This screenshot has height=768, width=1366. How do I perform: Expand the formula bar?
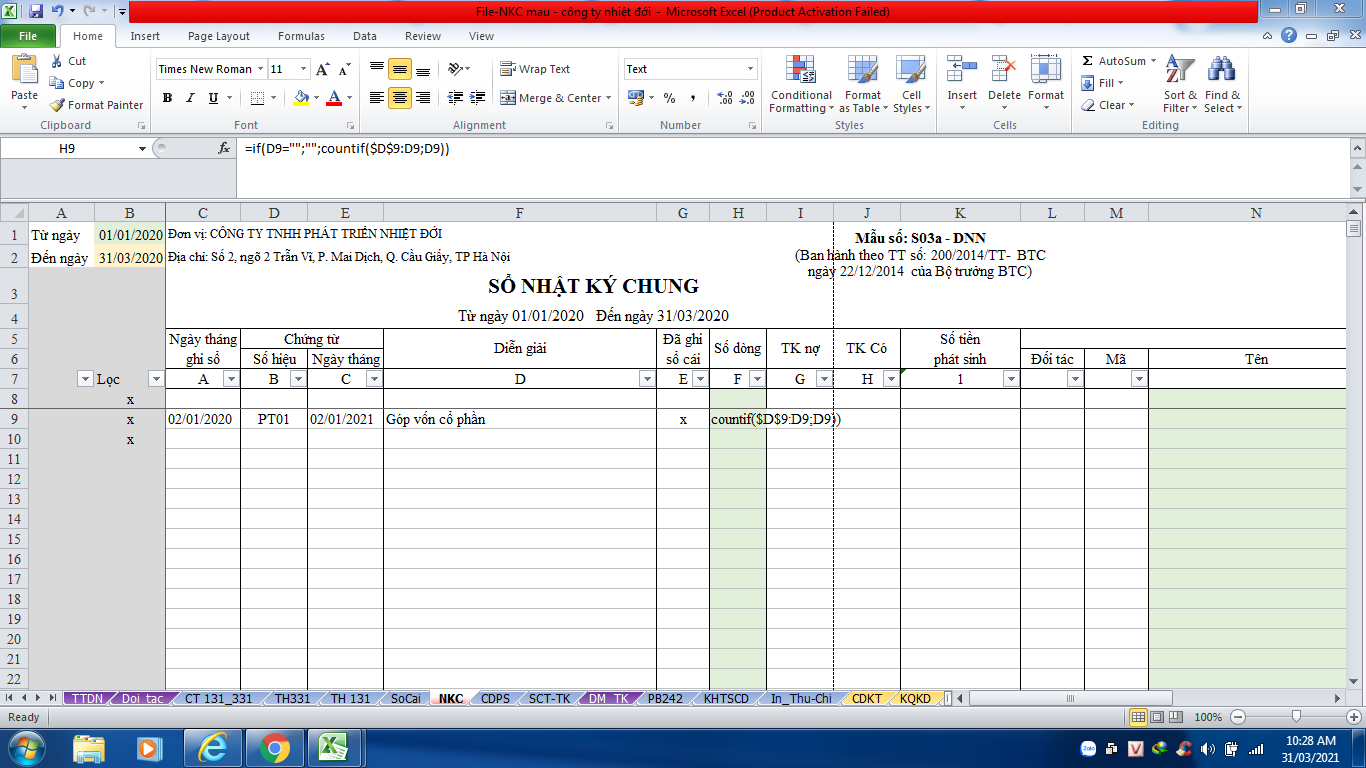[1356, 148]
